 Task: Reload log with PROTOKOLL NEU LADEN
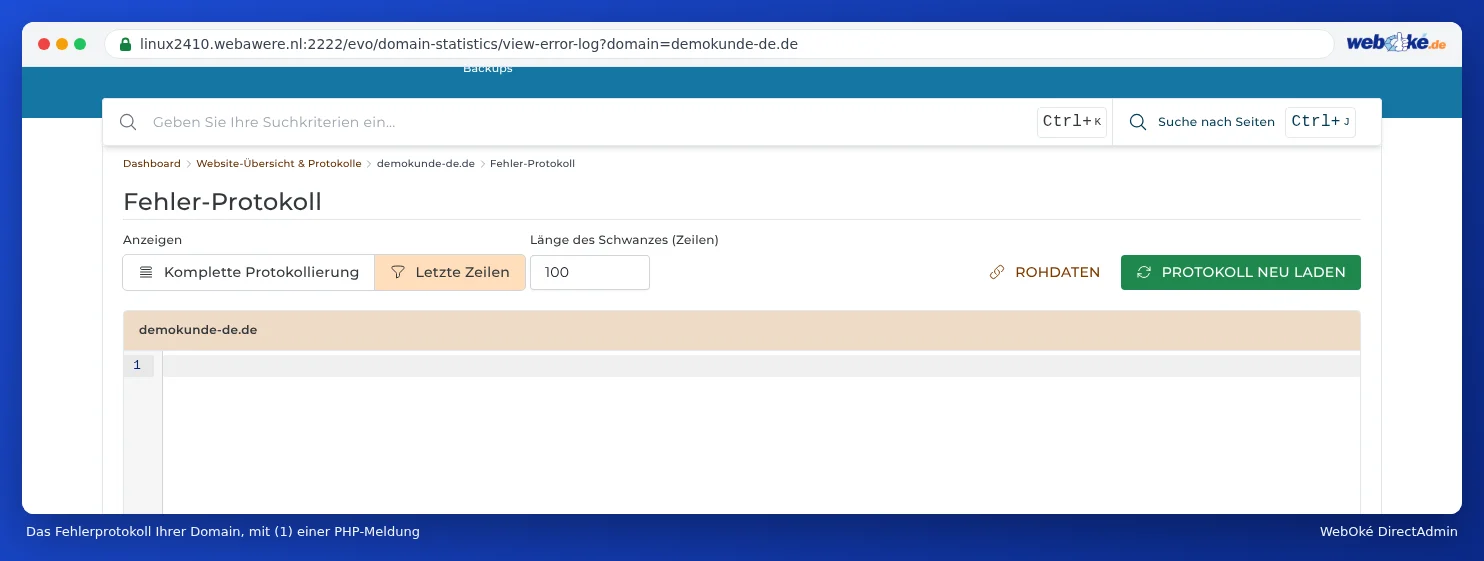1241,272
